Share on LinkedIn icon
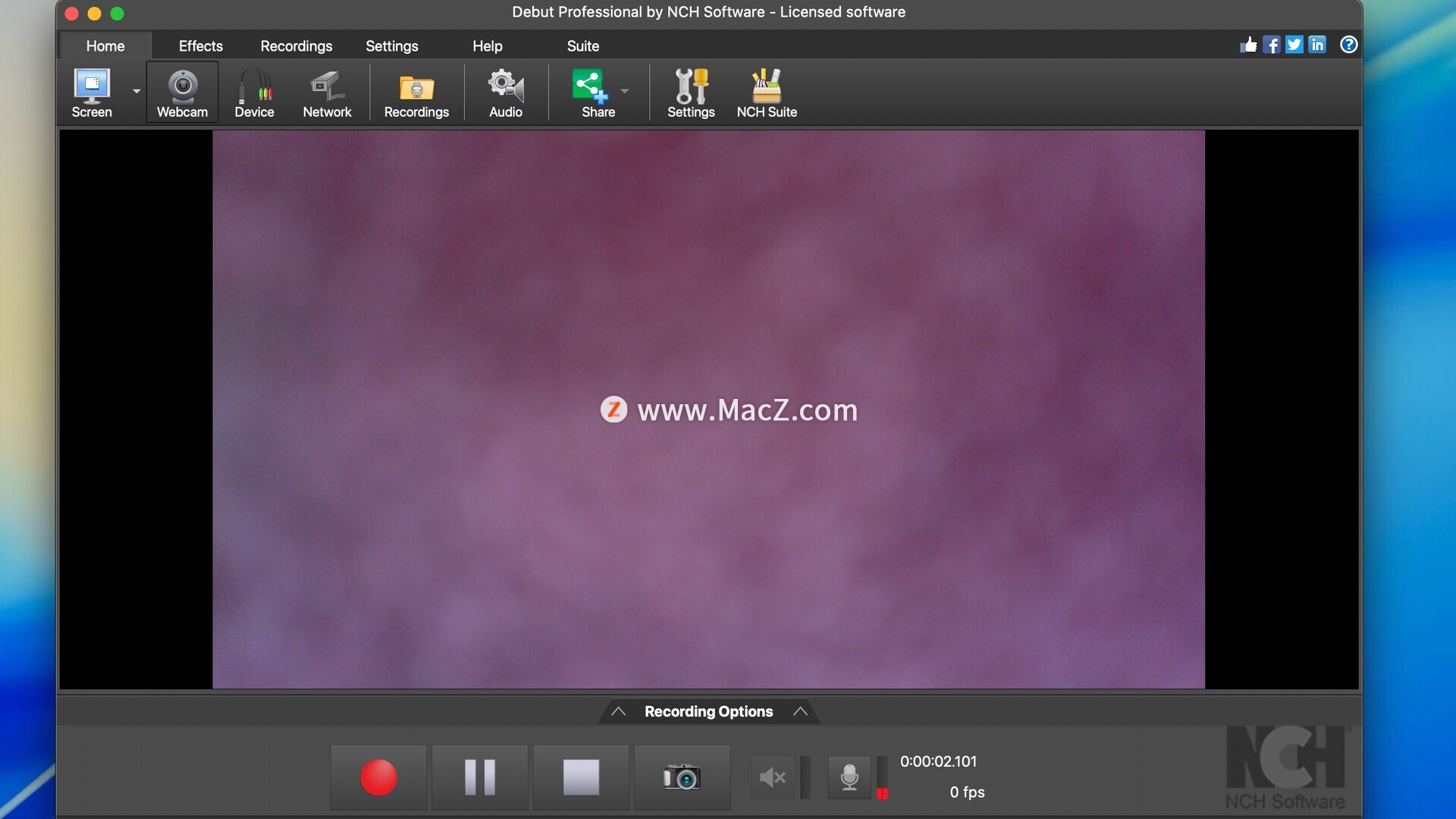The image size is (1456, 819). (1317, 45)
